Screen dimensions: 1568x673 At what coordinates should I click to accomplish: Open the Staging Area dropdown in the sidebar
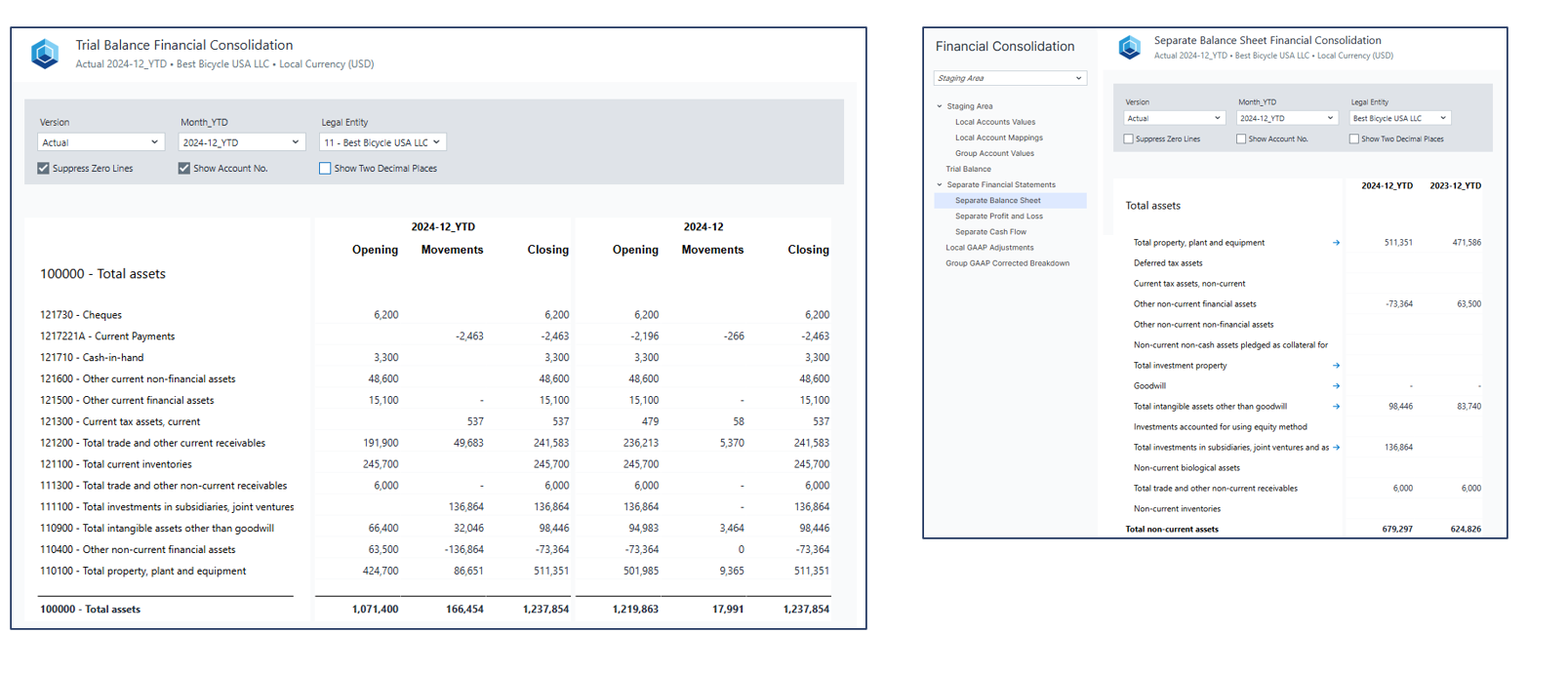(x=1010, y=78)
